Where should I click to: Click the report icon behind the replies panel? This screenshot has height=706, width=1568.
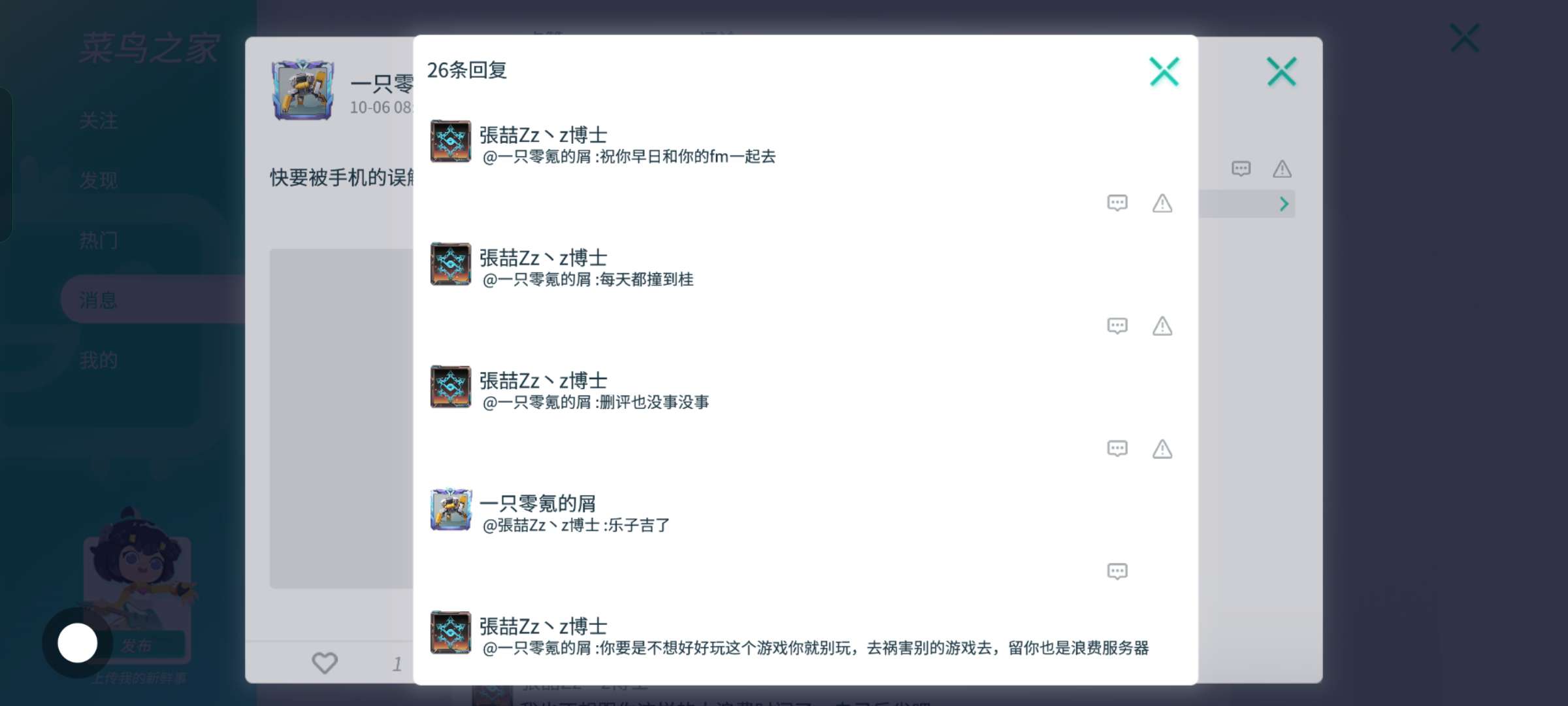click(x=1282, y=169)
